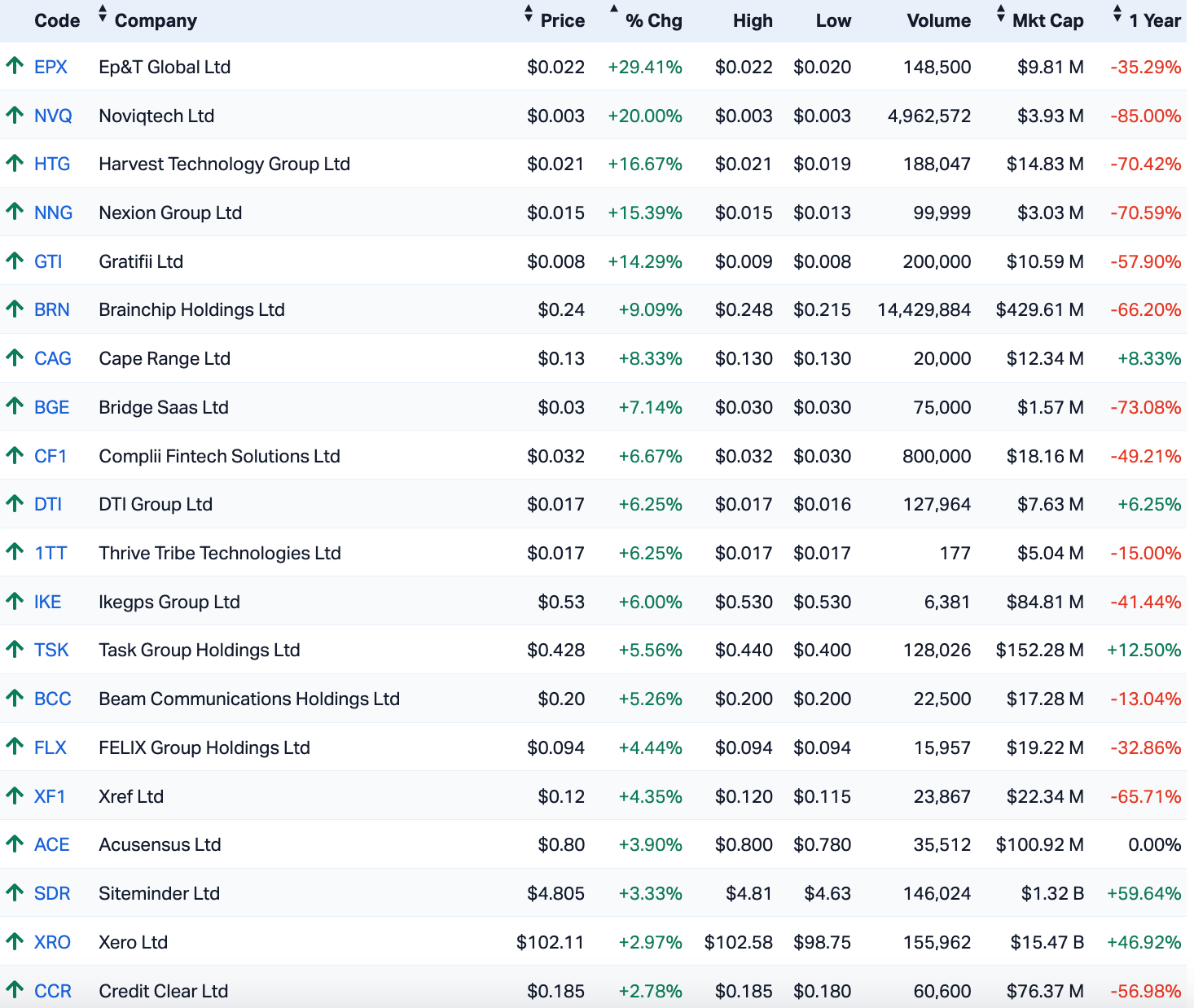Open the BCC stock code link
1194x1008 pixels.
pyautogui.click(x=53, y=699)
